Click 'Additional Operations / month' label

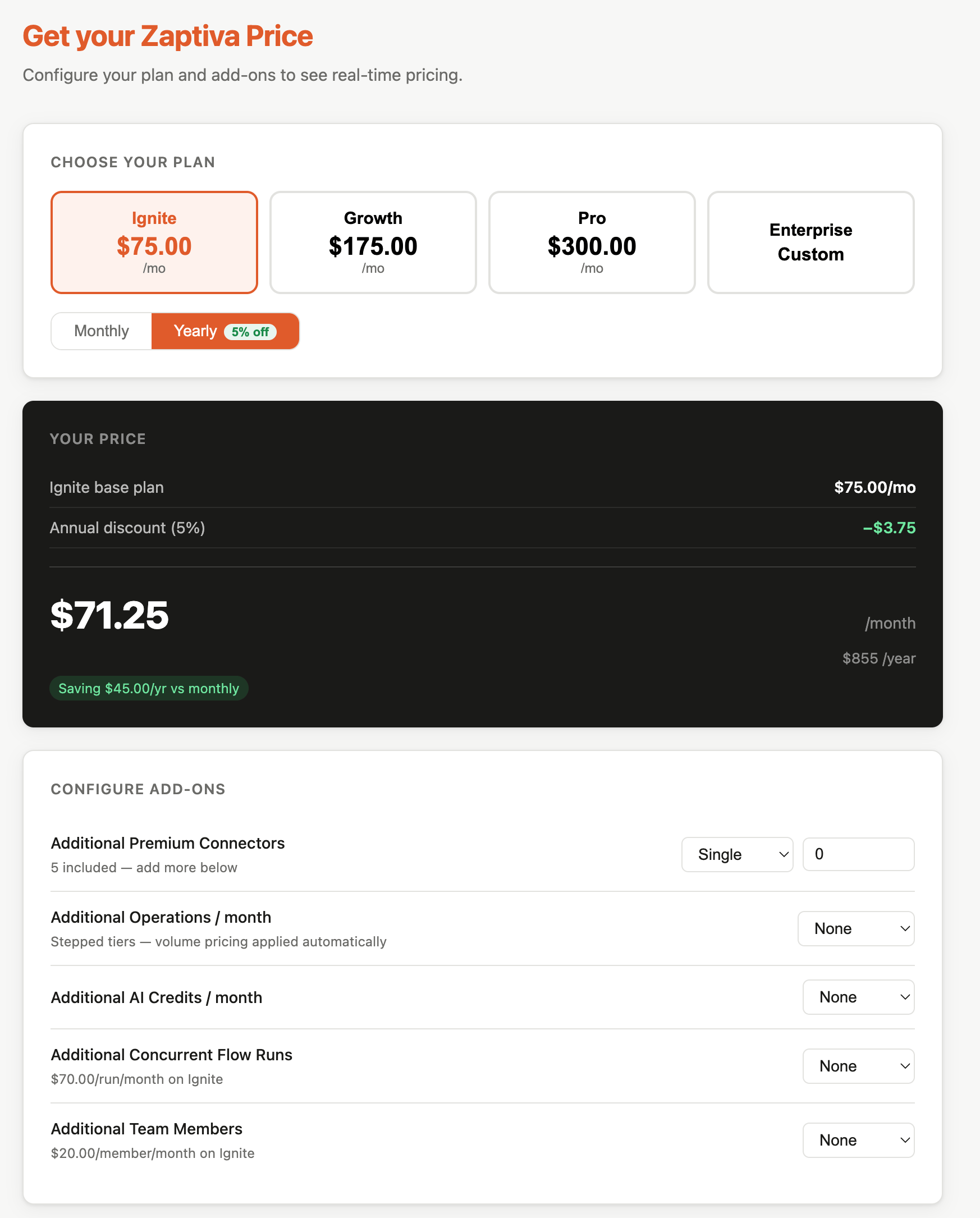(x=161, y=917)
